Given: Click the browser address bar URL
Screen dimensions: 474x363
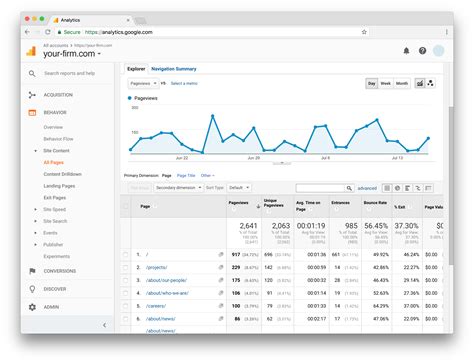Looking at the screenshot, I should (119, 32).
